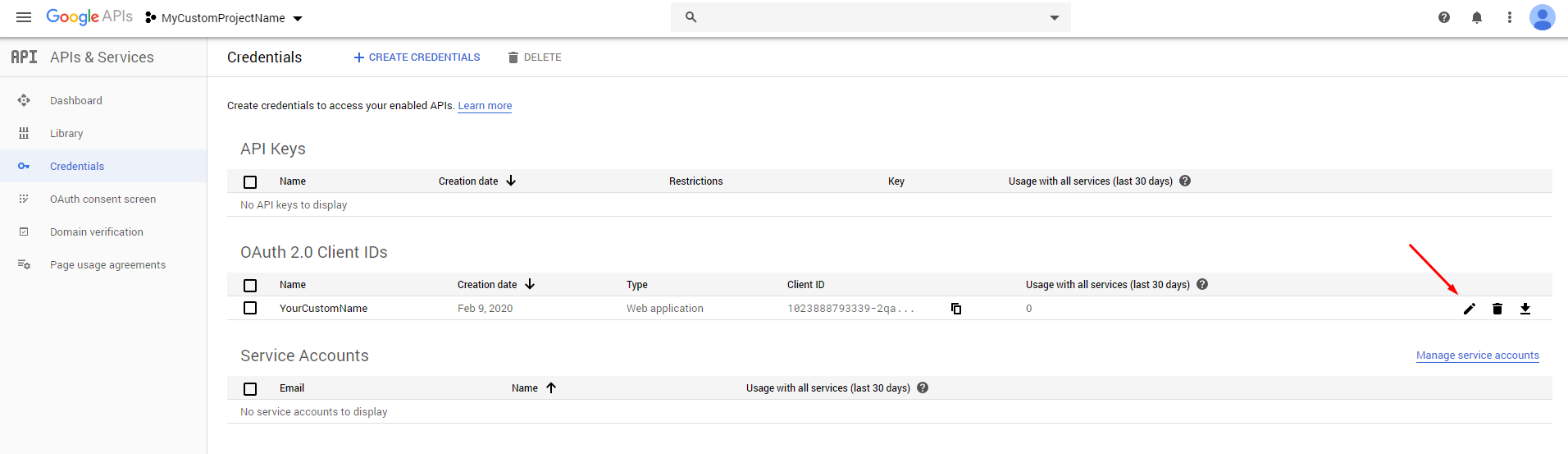Click the API Keys usage help icon

[x=1185, y=181]
